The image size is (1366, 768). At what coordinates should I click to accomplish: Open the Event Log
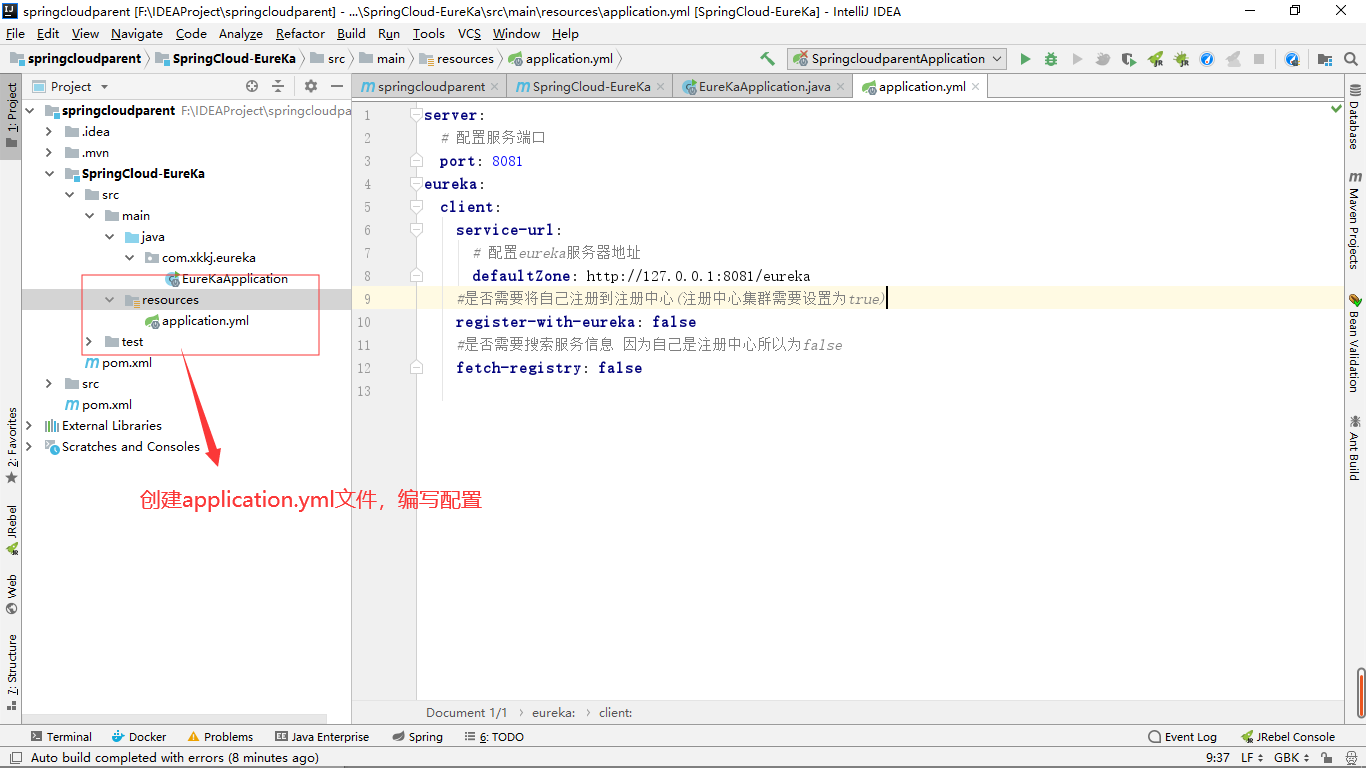(1182, 737)
